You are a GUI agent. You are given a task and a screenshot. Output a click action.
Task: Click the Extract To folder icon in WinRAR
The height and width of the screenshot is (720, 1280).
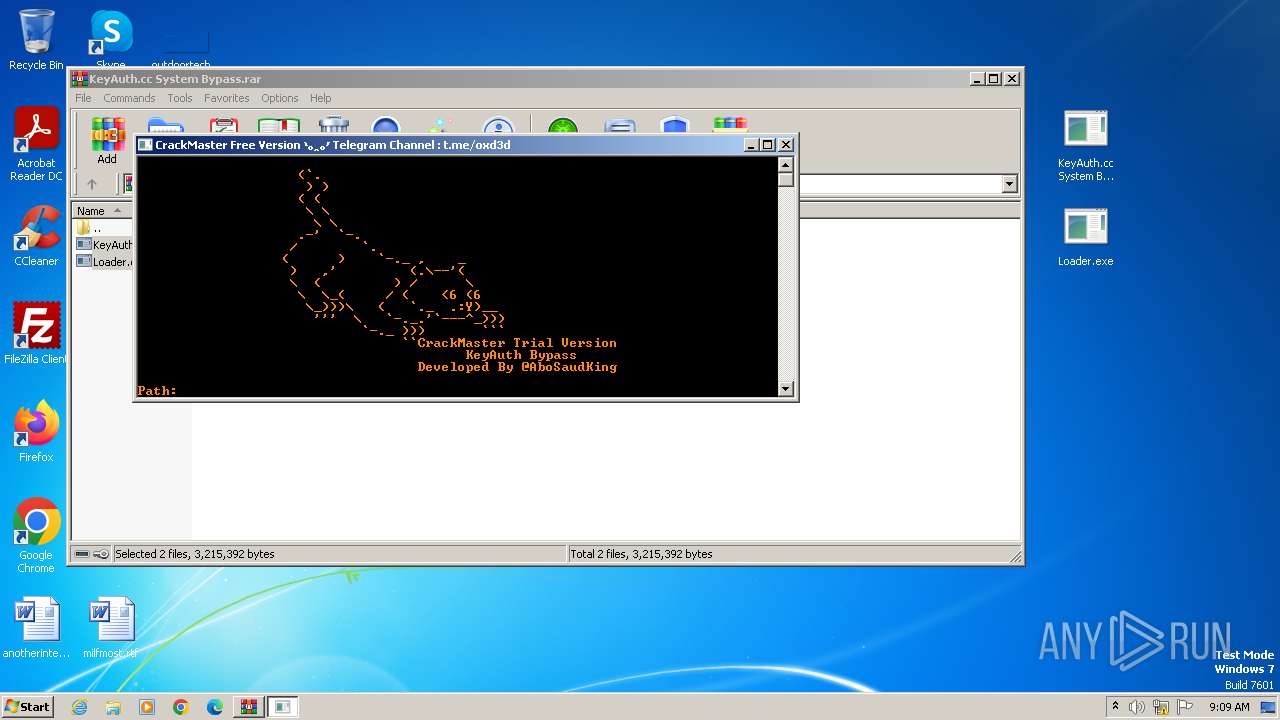coord(165,126)
